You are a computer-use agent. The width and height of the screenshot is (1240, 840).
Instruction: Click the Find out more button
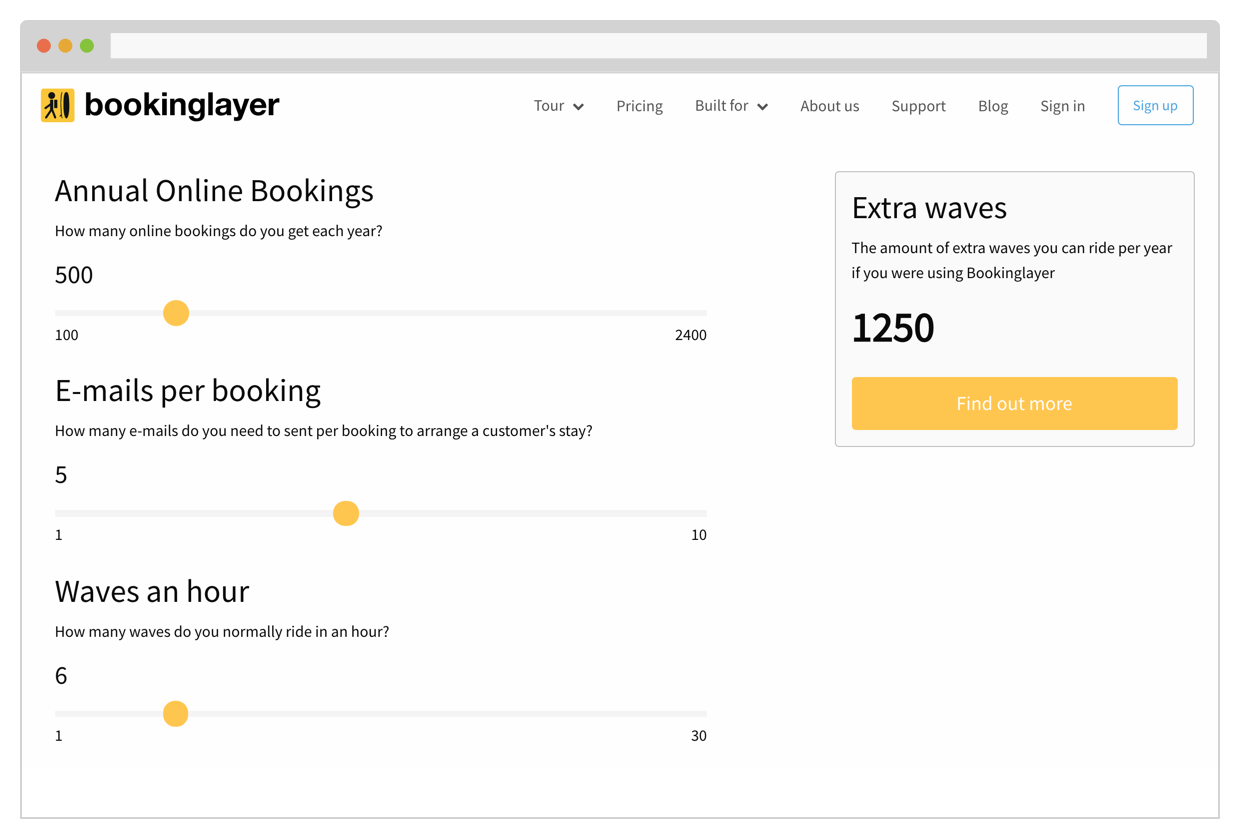1014,403
